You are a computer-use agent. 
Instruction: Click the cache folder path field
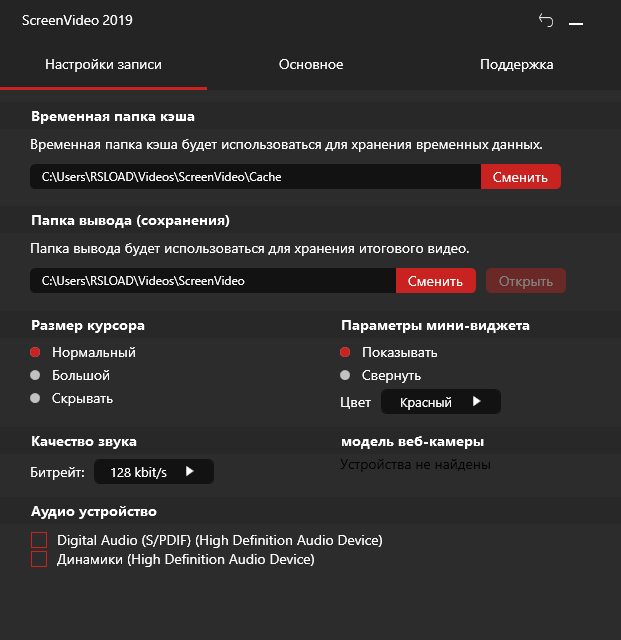[x=255, y=177]
